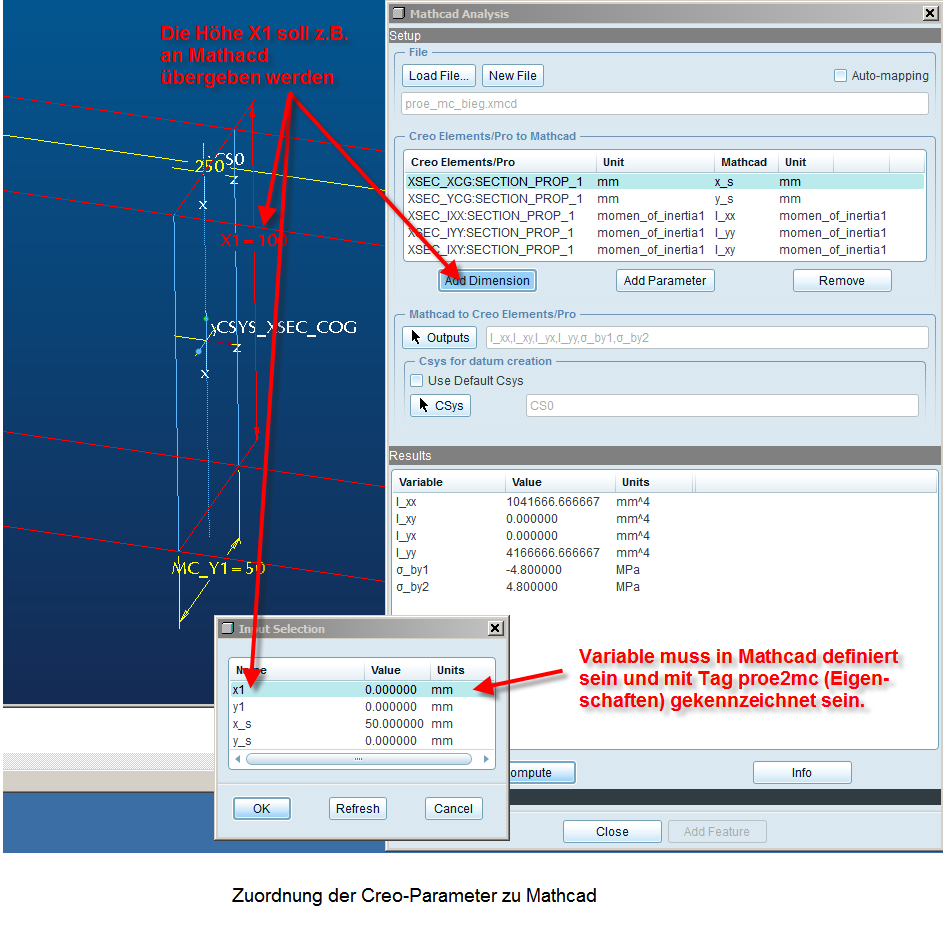Click the Remove button

click(841, 280)
